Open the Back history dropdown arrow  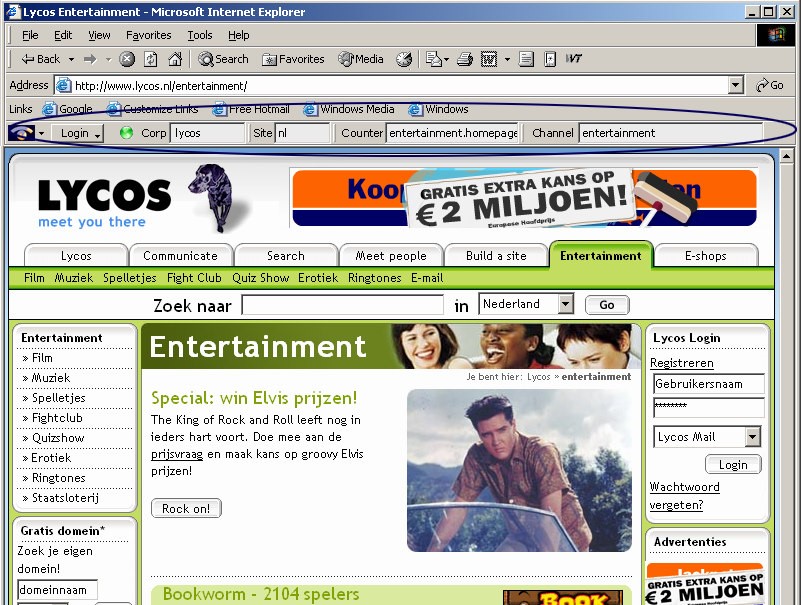coord(72,59)
